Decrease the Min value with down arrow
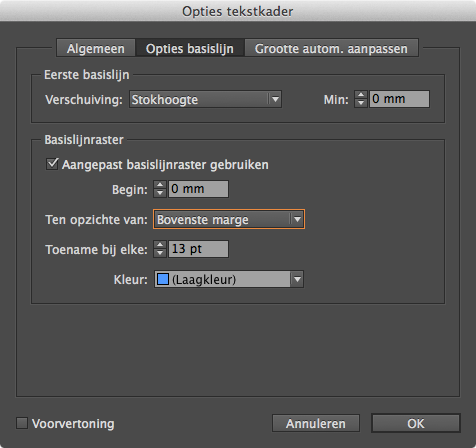Screen dimensions: 476x448 coord(361,103)
